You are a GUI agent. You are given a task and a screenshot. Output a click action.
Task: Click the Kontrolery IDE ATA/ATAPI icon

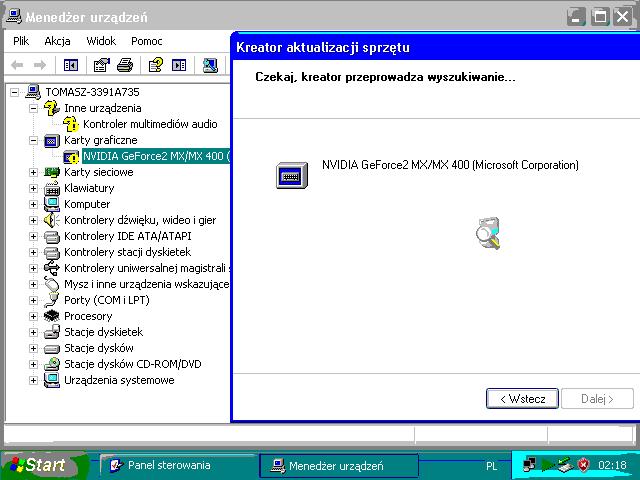(x=52, y=237)
